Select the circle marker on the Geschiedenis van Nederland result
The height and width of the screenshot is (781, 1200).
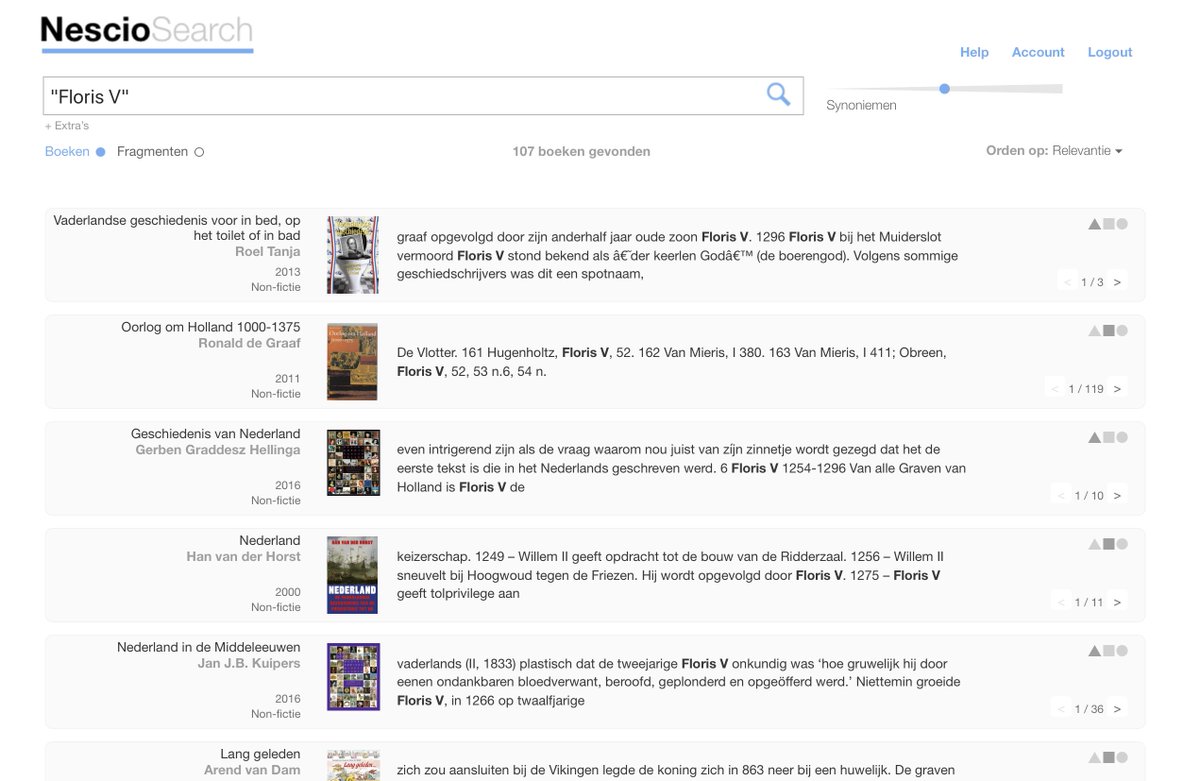click(1122, 436)
